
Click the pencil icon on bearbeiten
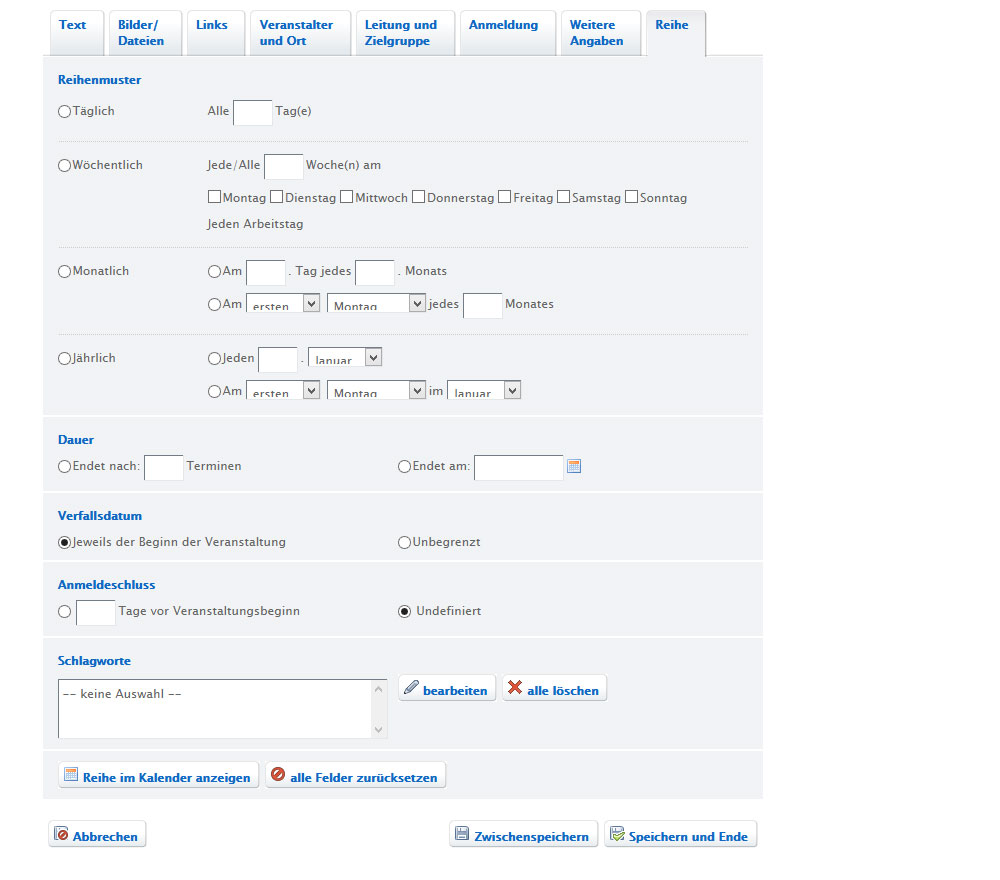pyautogui.click(x=412, y=687)
